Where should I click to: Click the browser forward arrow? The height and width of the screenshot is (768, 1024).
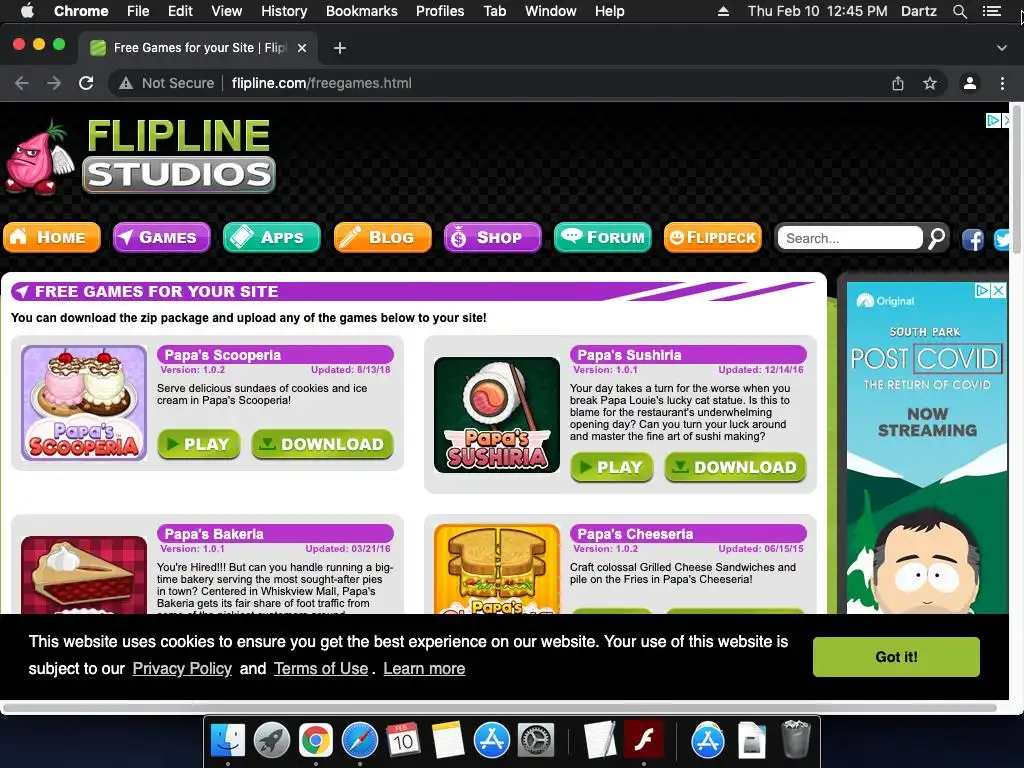point(54,83)
